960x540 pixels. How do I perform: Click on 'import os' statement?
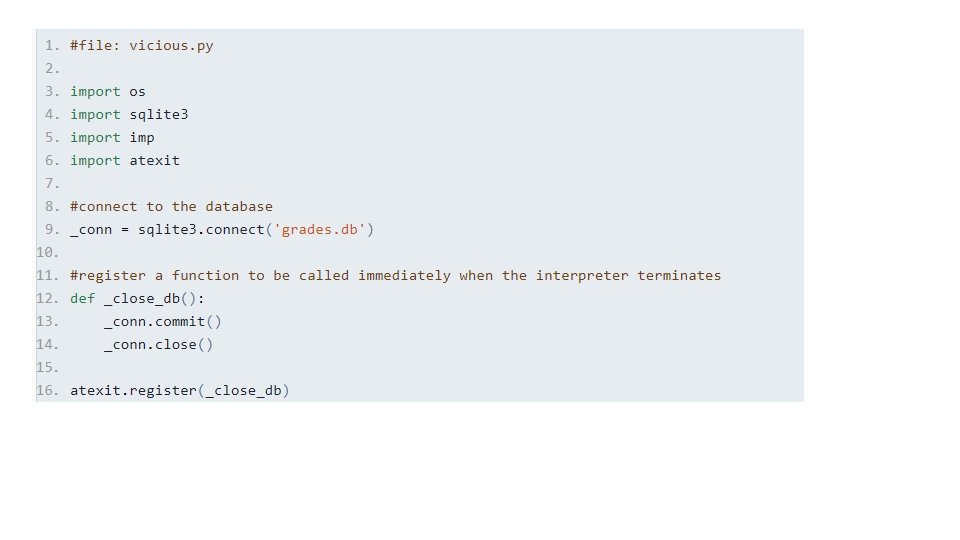click(x=108, y=91)
